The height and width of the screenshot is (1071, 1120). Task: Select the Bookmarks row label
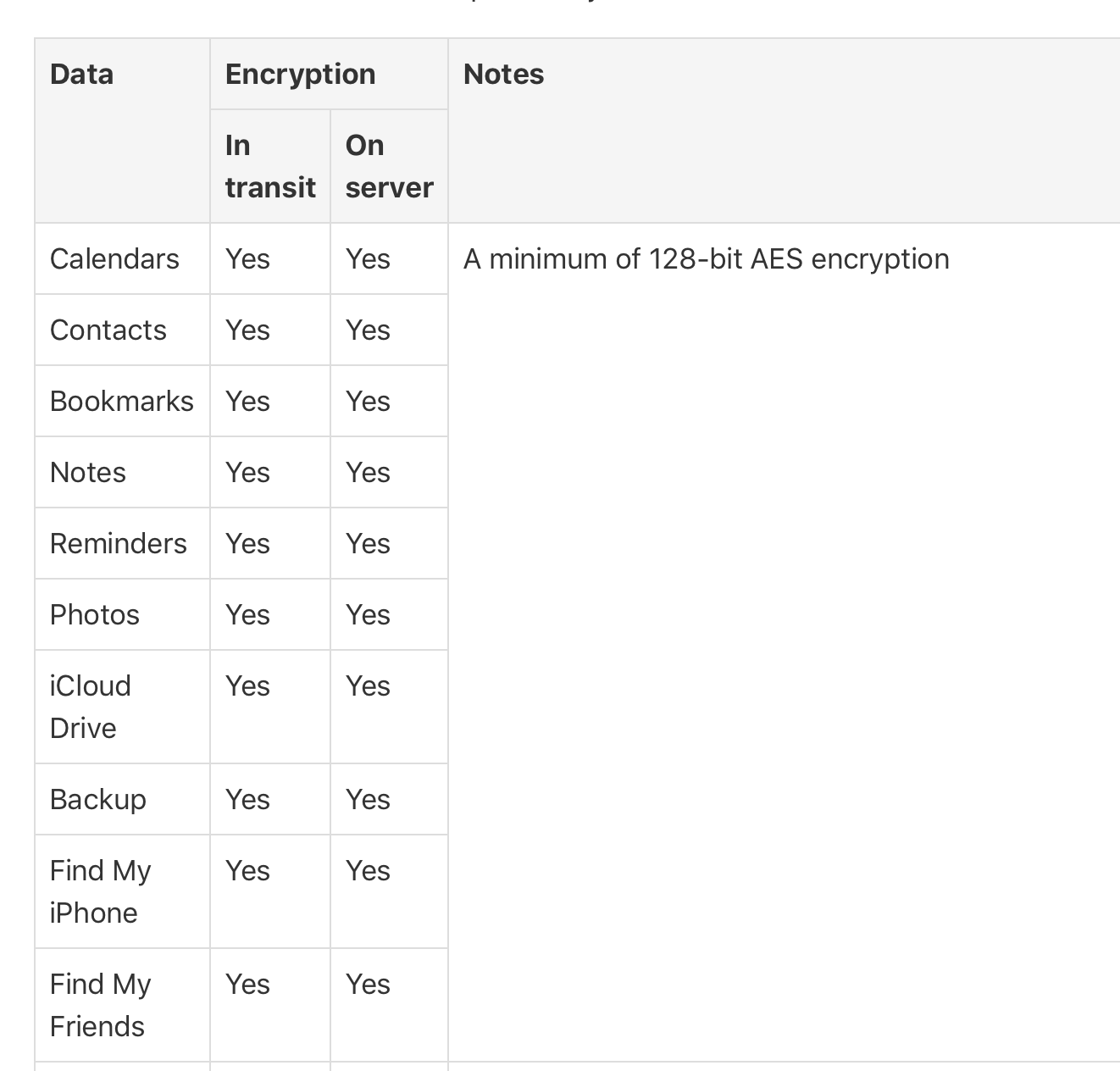(x=122, y=402)
